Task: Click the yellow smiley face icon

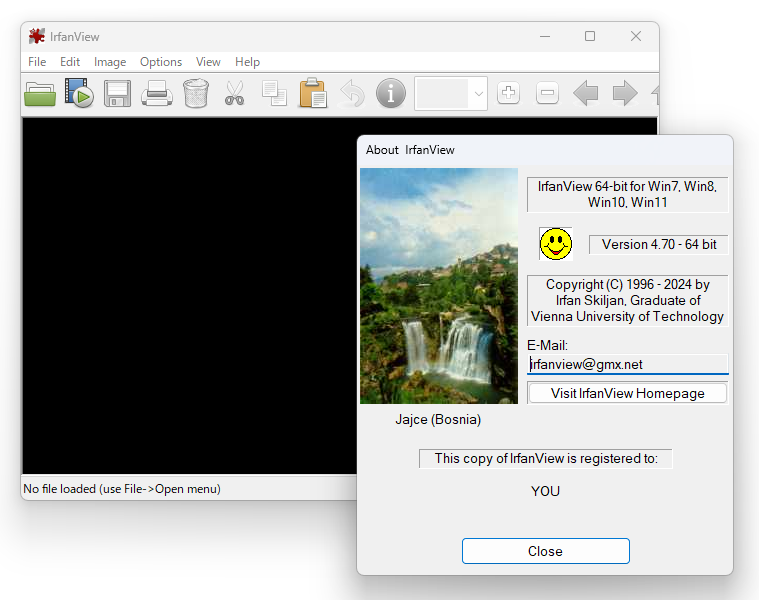Action: click(x=556, y=244)
